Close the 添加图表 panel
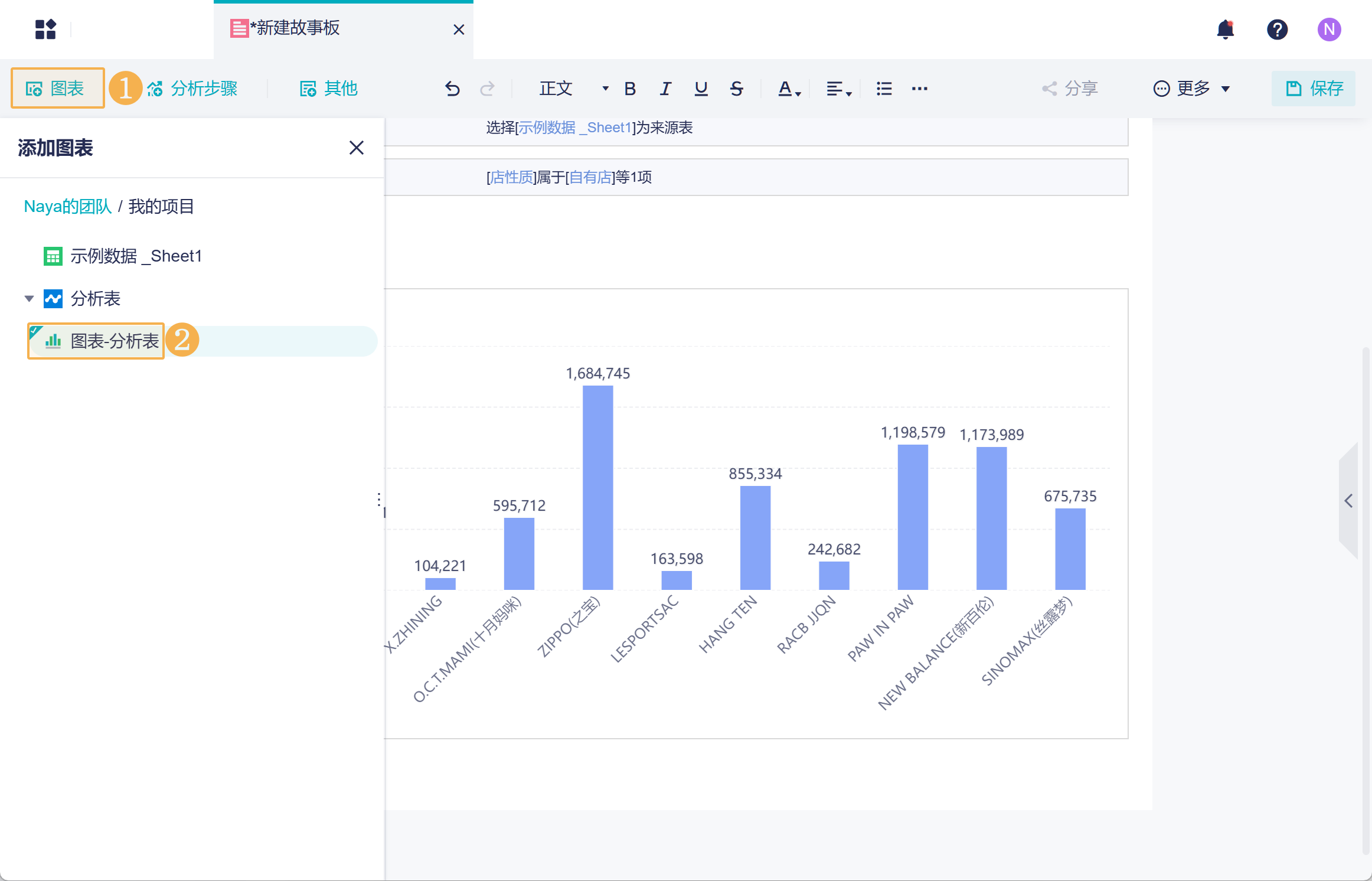Viewport: 1372px width, 881px height. pyautogui.click(x=356, y=148)
